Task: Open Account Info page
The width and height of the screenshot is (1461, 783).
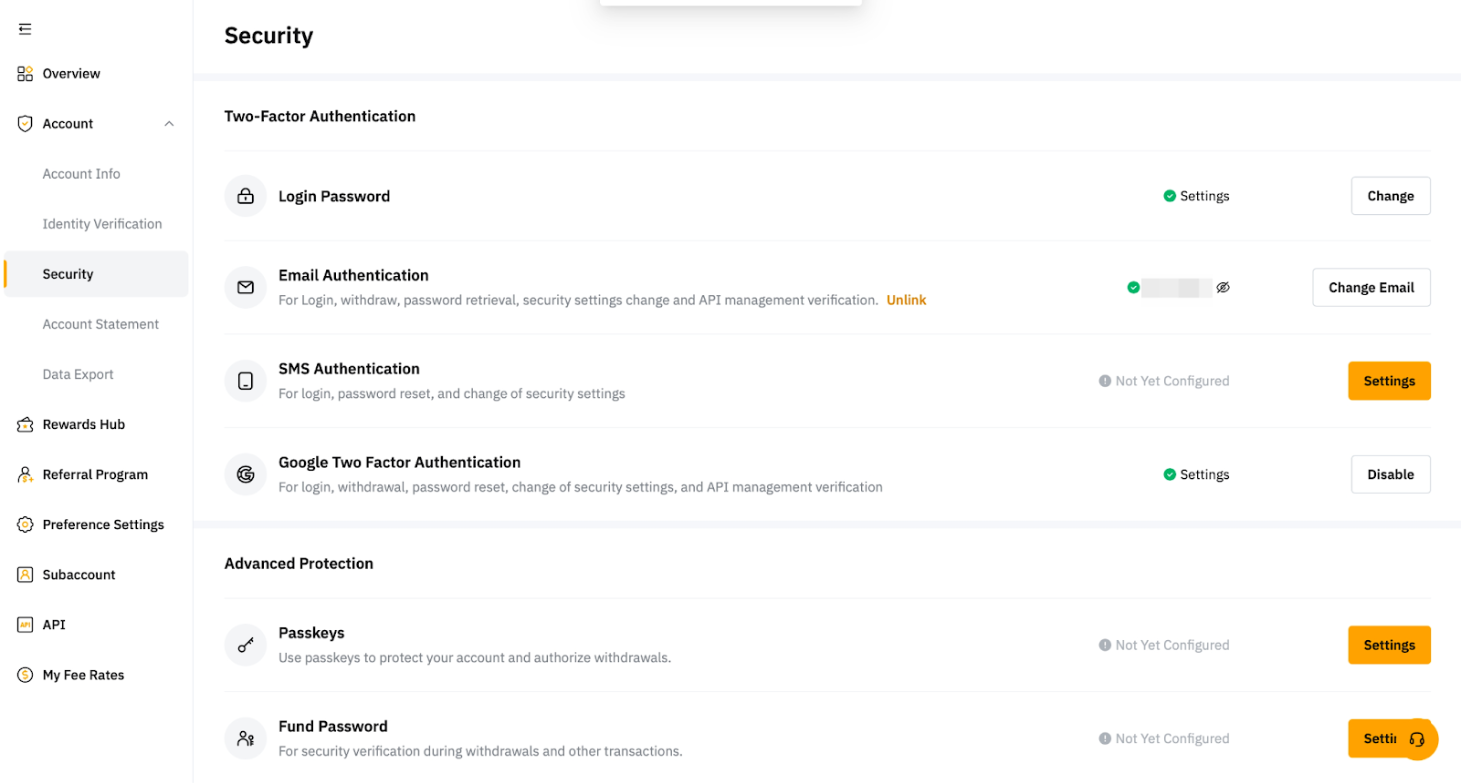Action: [x=81, y=174]
